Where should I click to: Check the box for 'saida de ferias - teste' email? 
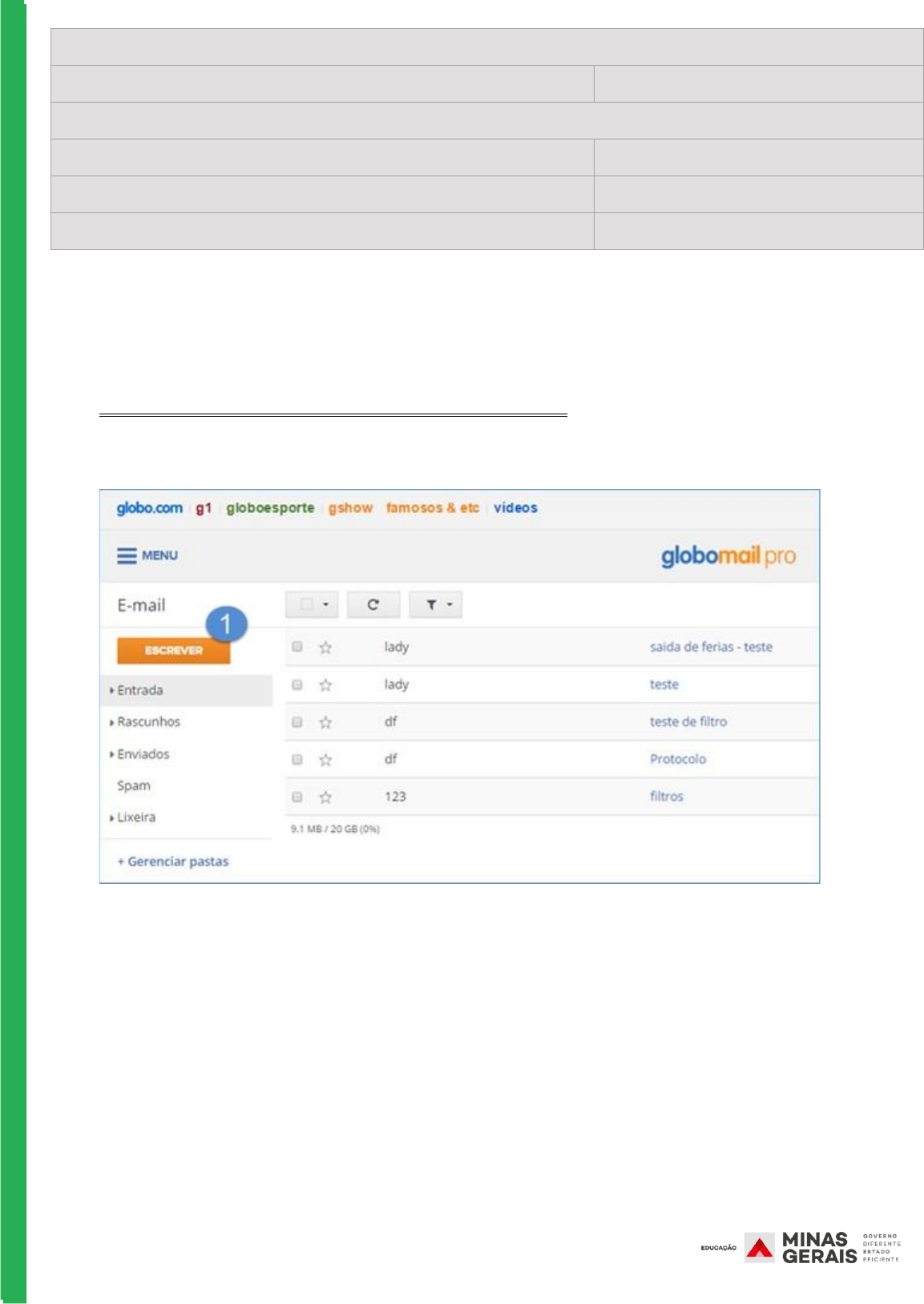(x=297, y=647)
